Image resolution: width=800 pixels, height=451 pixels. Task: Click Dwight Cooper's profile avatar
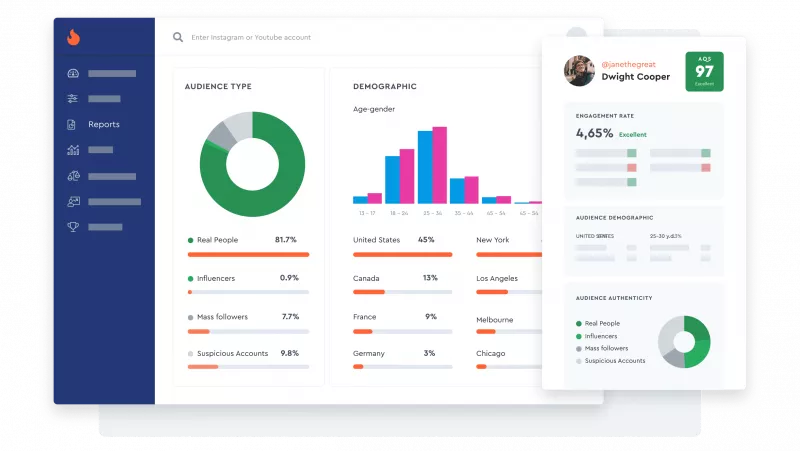pos(579,71)
